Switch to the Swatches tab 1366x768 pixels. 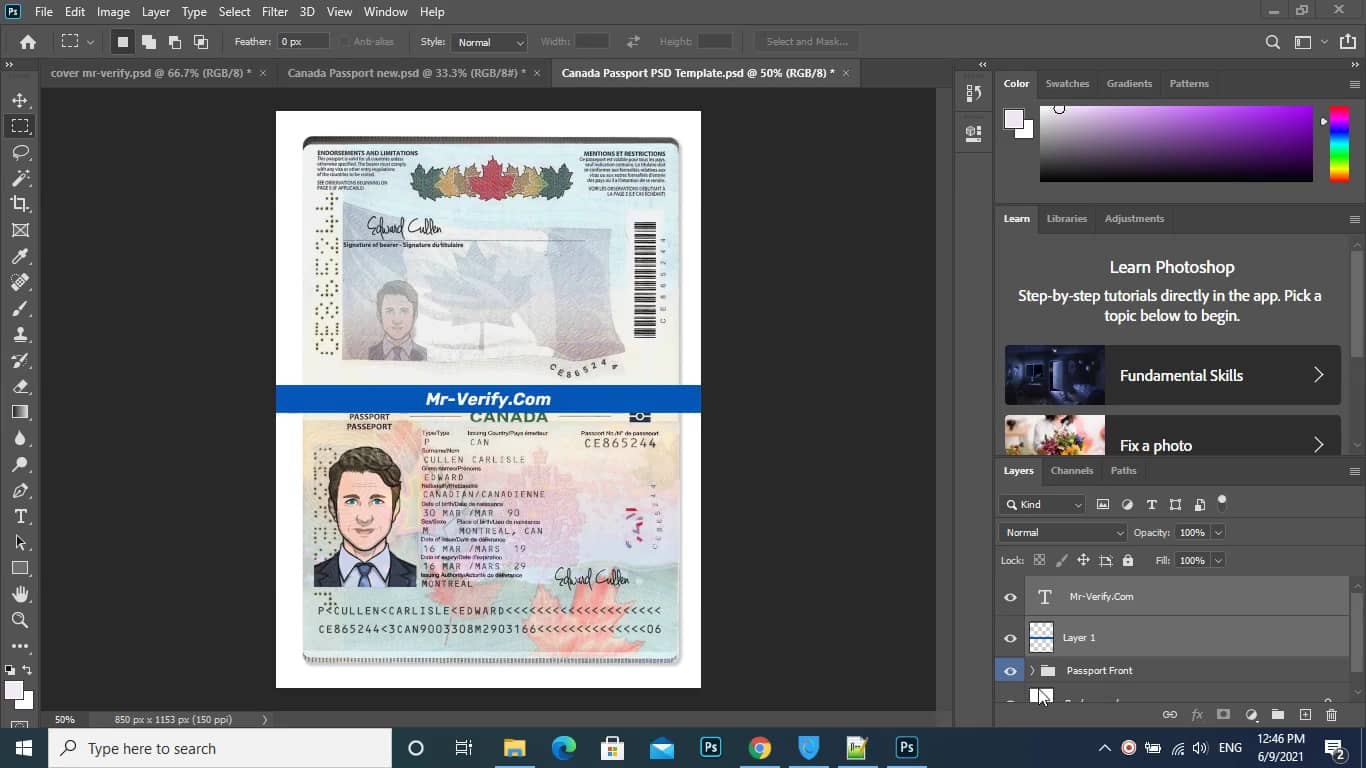tap(1067, 84)
